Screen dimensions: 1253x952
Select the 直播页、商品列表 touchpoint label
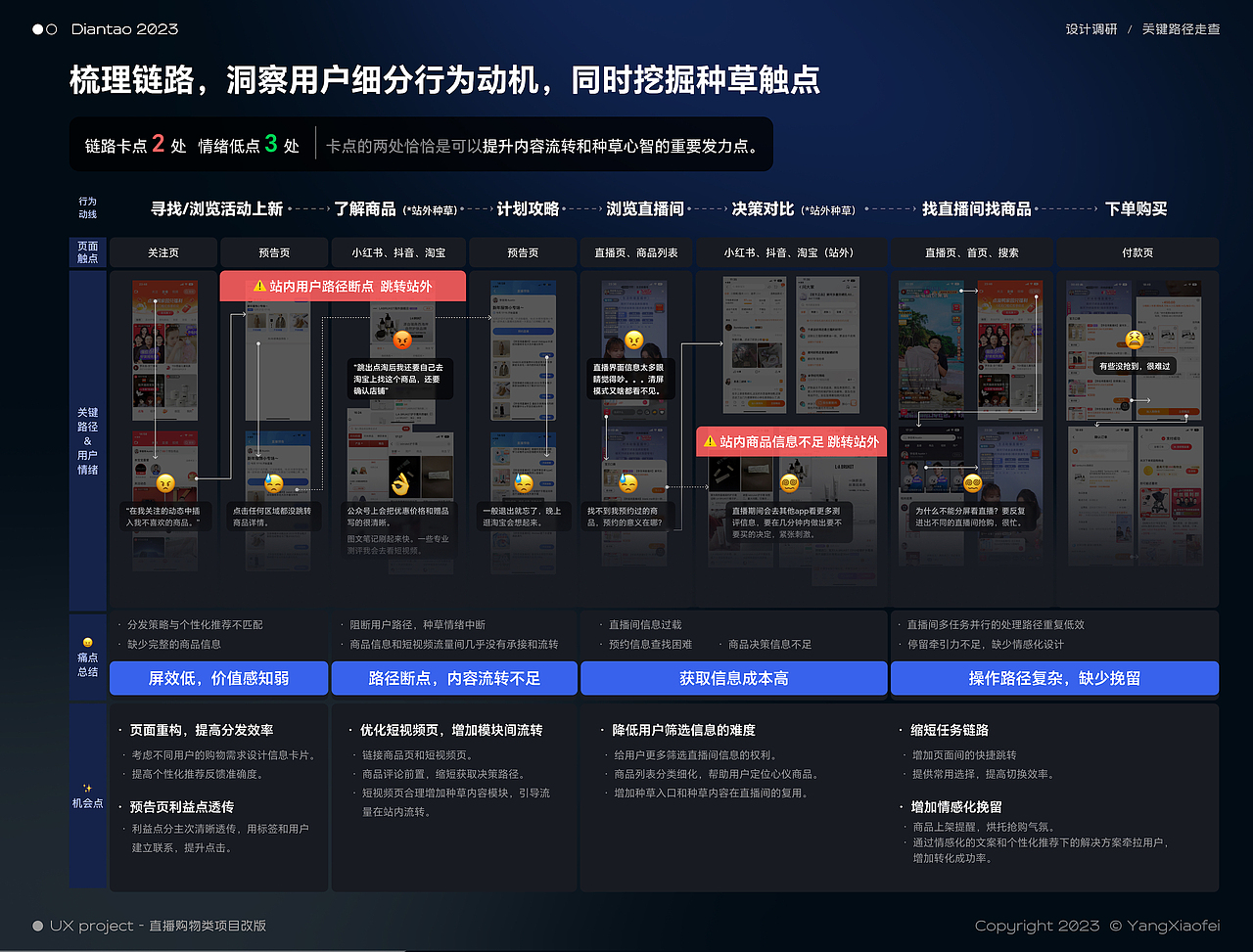point(636,252)
